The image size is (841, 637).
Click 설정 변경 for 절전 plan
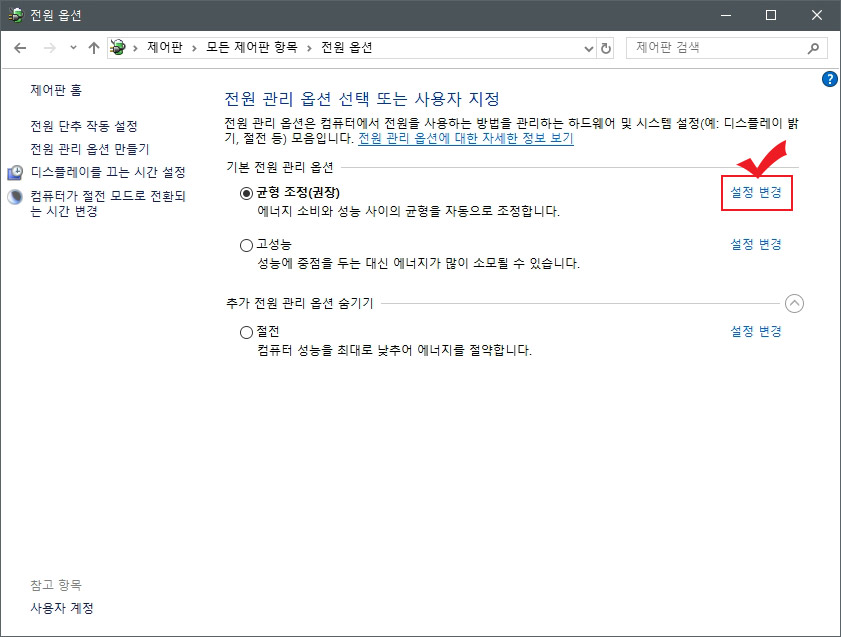tap(756, 331)
